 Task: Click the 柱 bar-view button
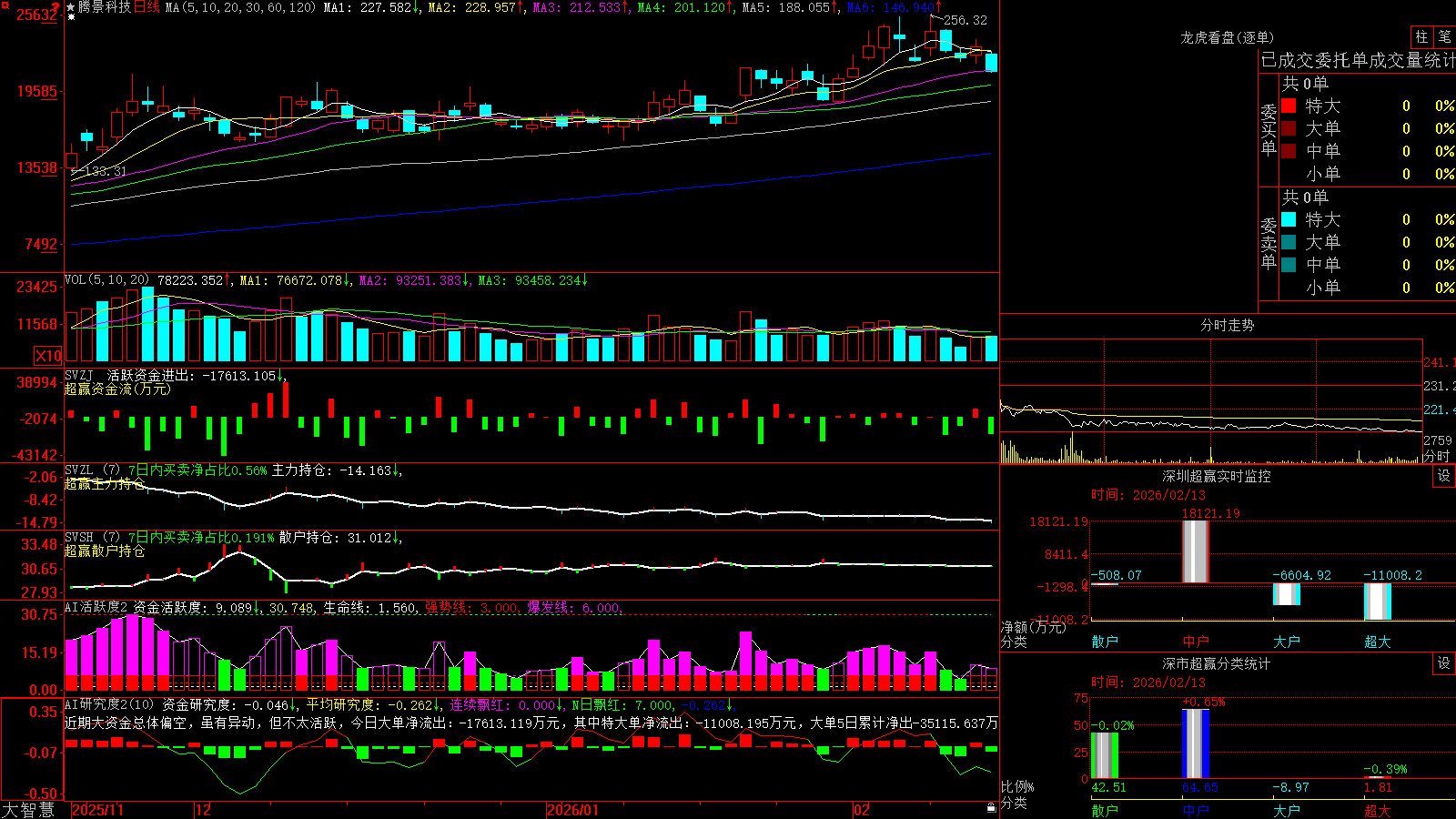(x=1421, y=37)
